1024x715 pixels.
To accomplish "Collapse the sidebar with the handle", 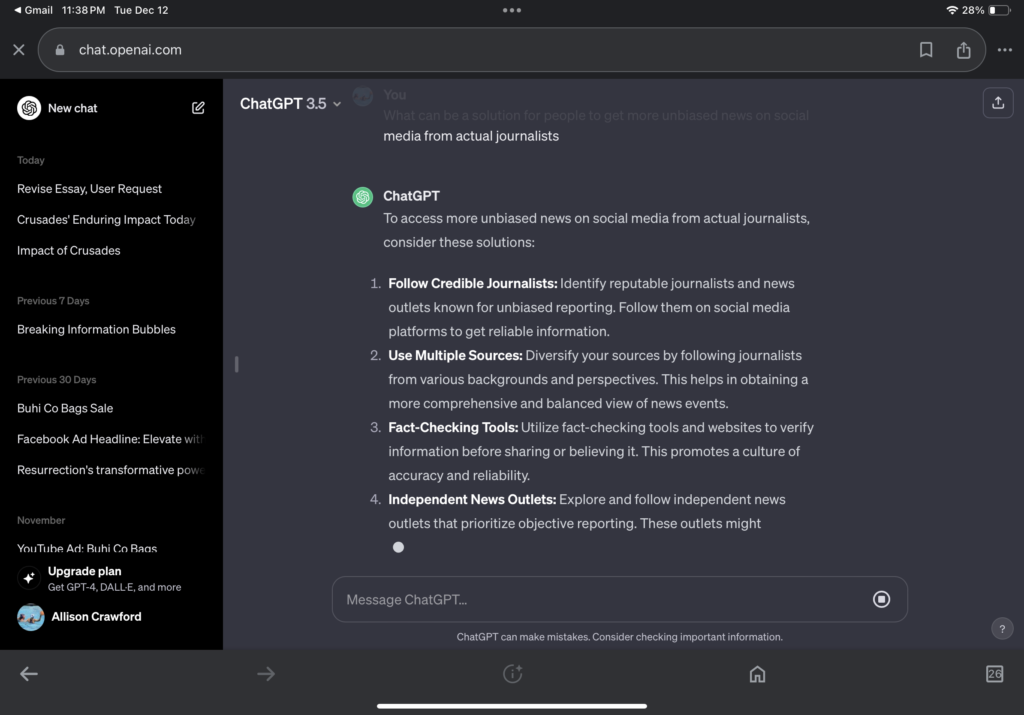I will click(x=236, y=364).
